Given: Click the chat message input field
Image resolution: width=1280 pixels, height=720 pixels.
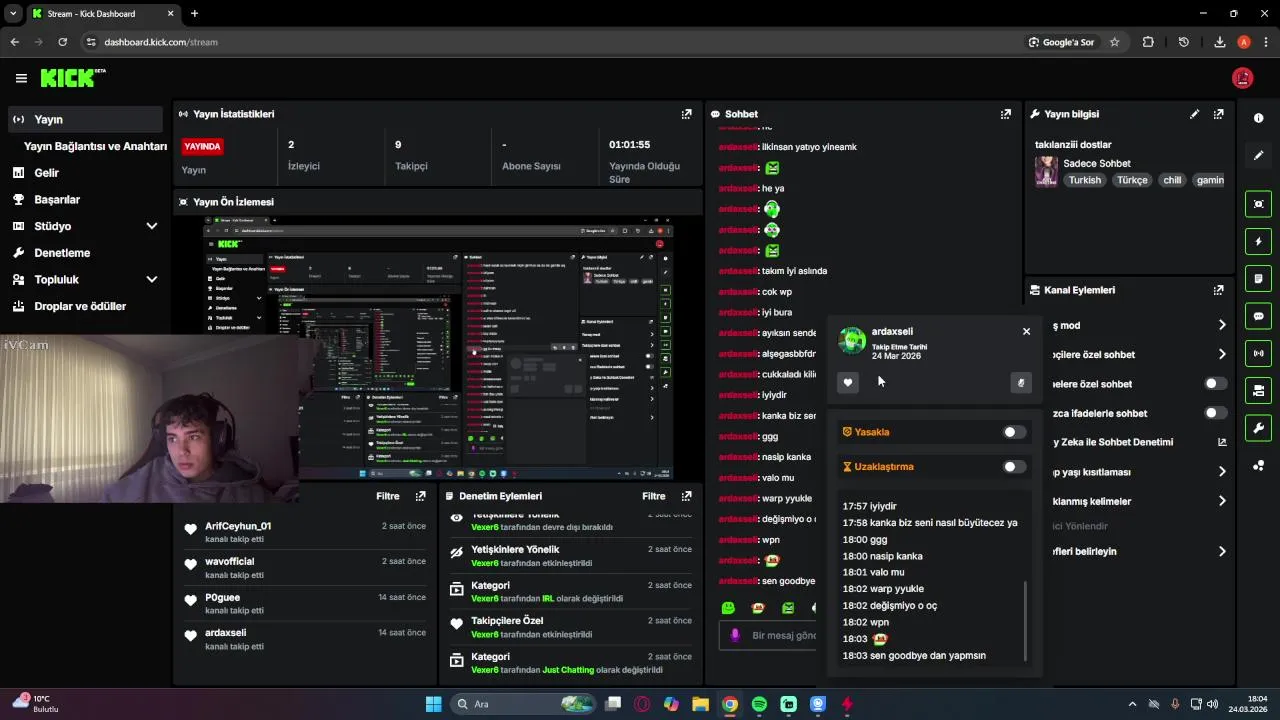Looking at the screenshot, I should pos(768,635).
